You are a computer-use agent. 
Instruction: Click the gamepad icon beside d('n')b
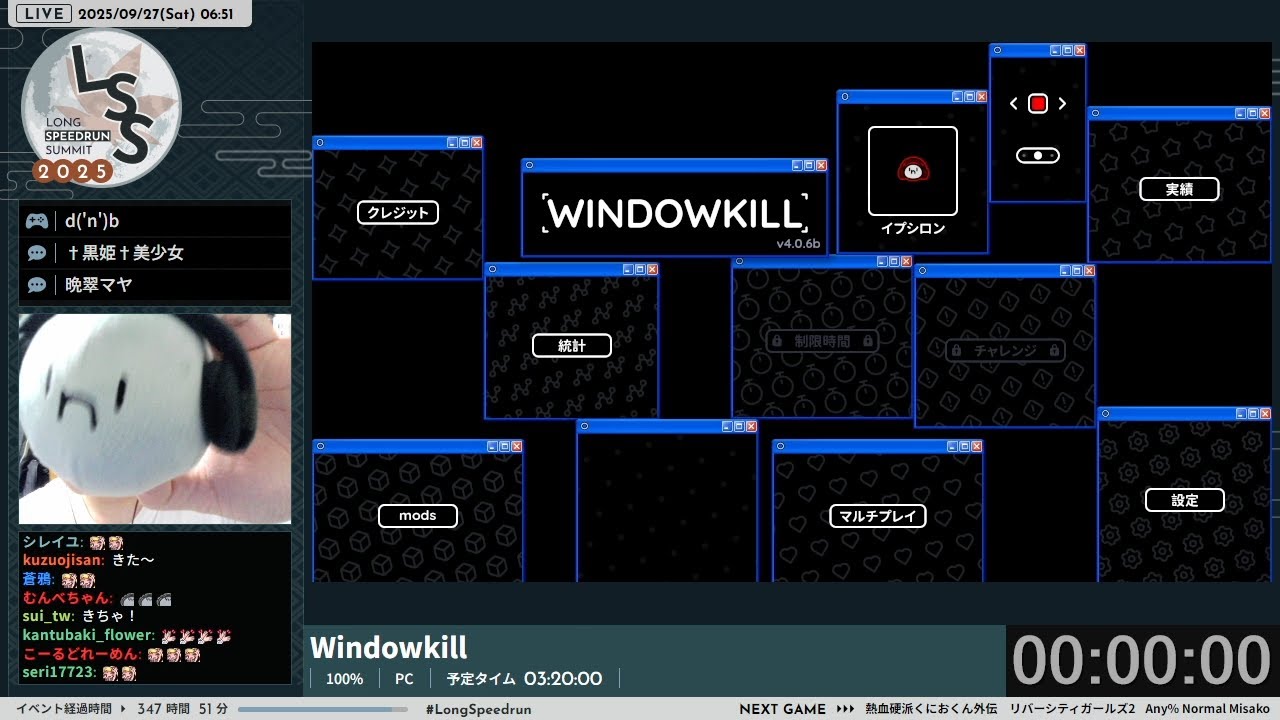point(37,221)
